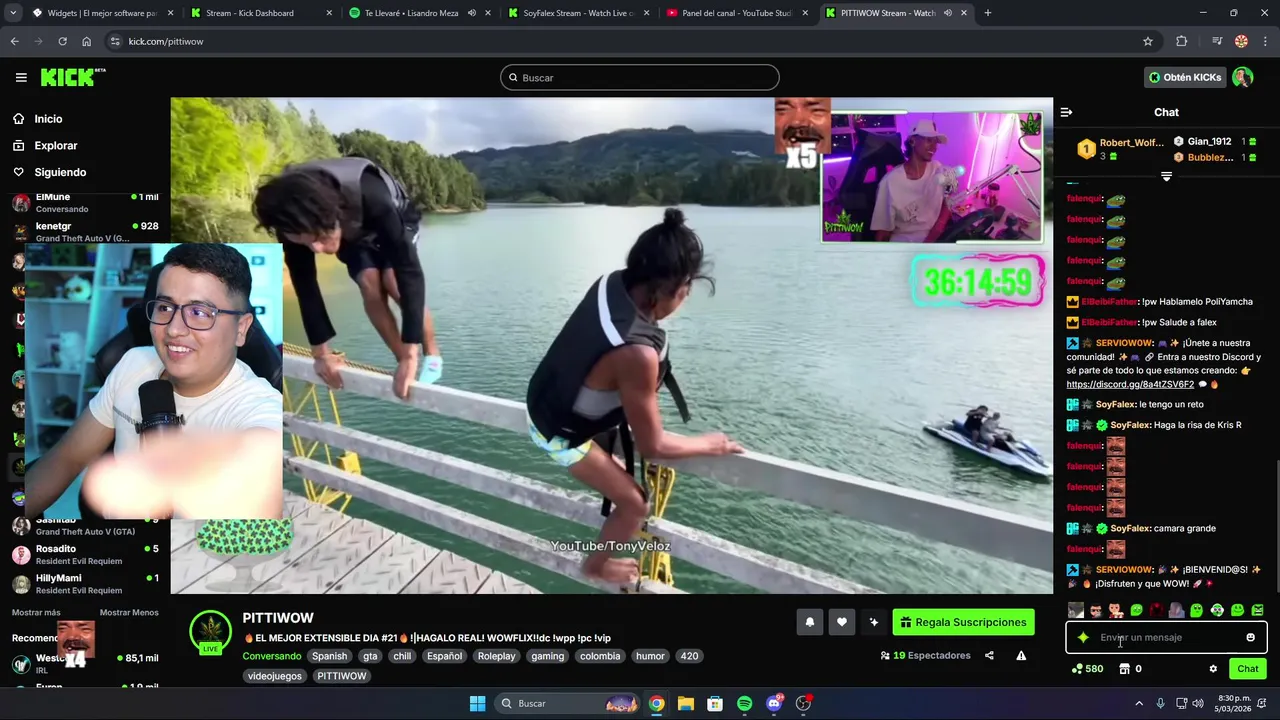The width and height of the screenshot is (1280, 720).
Task: Click the Roleplay tag
Action: click(496, 656)
